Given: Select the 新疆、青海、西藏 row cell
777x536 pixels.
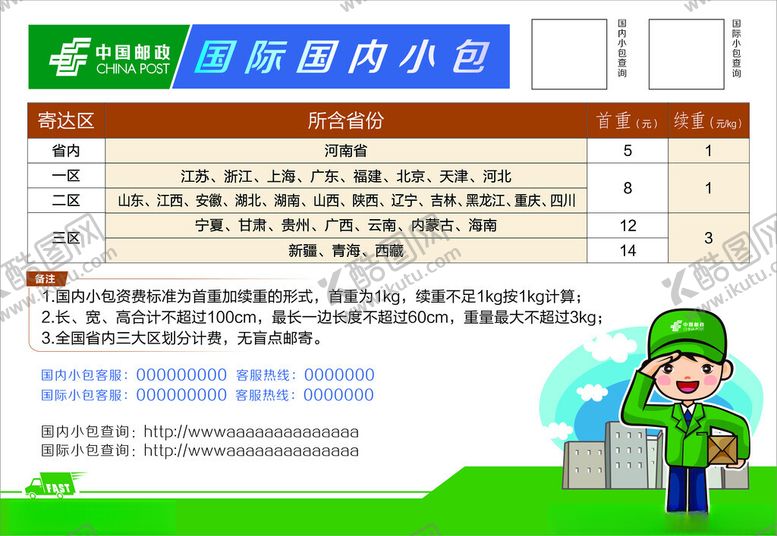Looking at the screenshot, I should 345,251.
